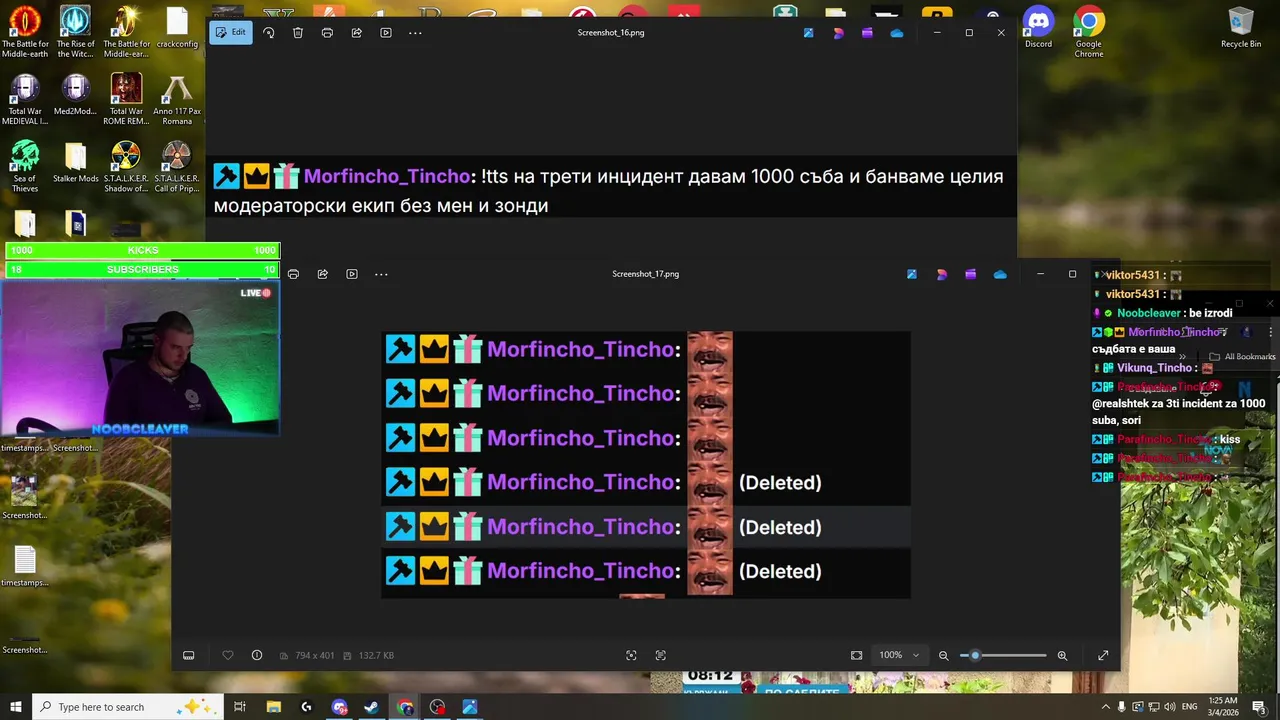Viewport: 1280px width, 720px height.
Task: Switch to Chrome on the taskbar
Action: point(405,707)
